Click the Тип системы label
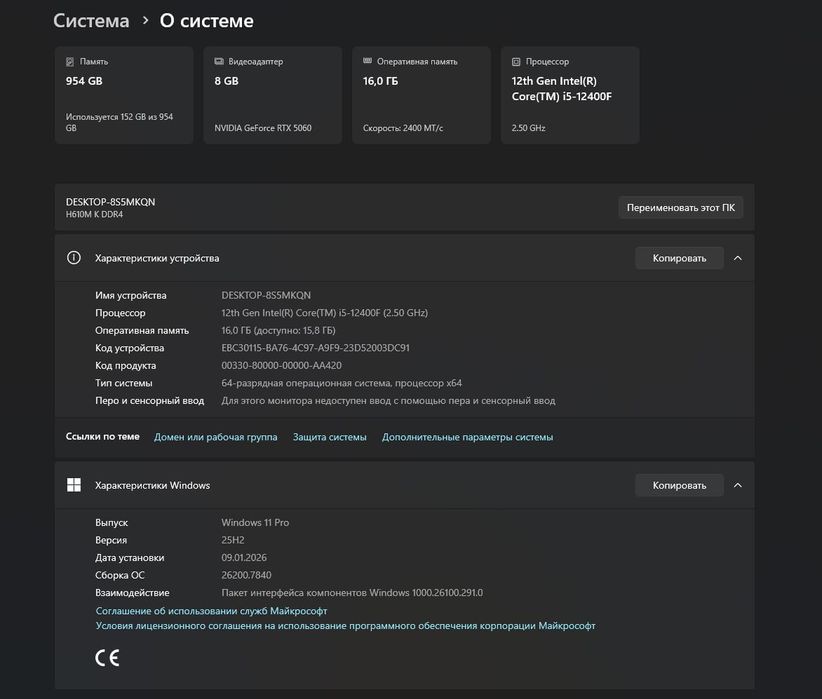 (x=124, y=383)
